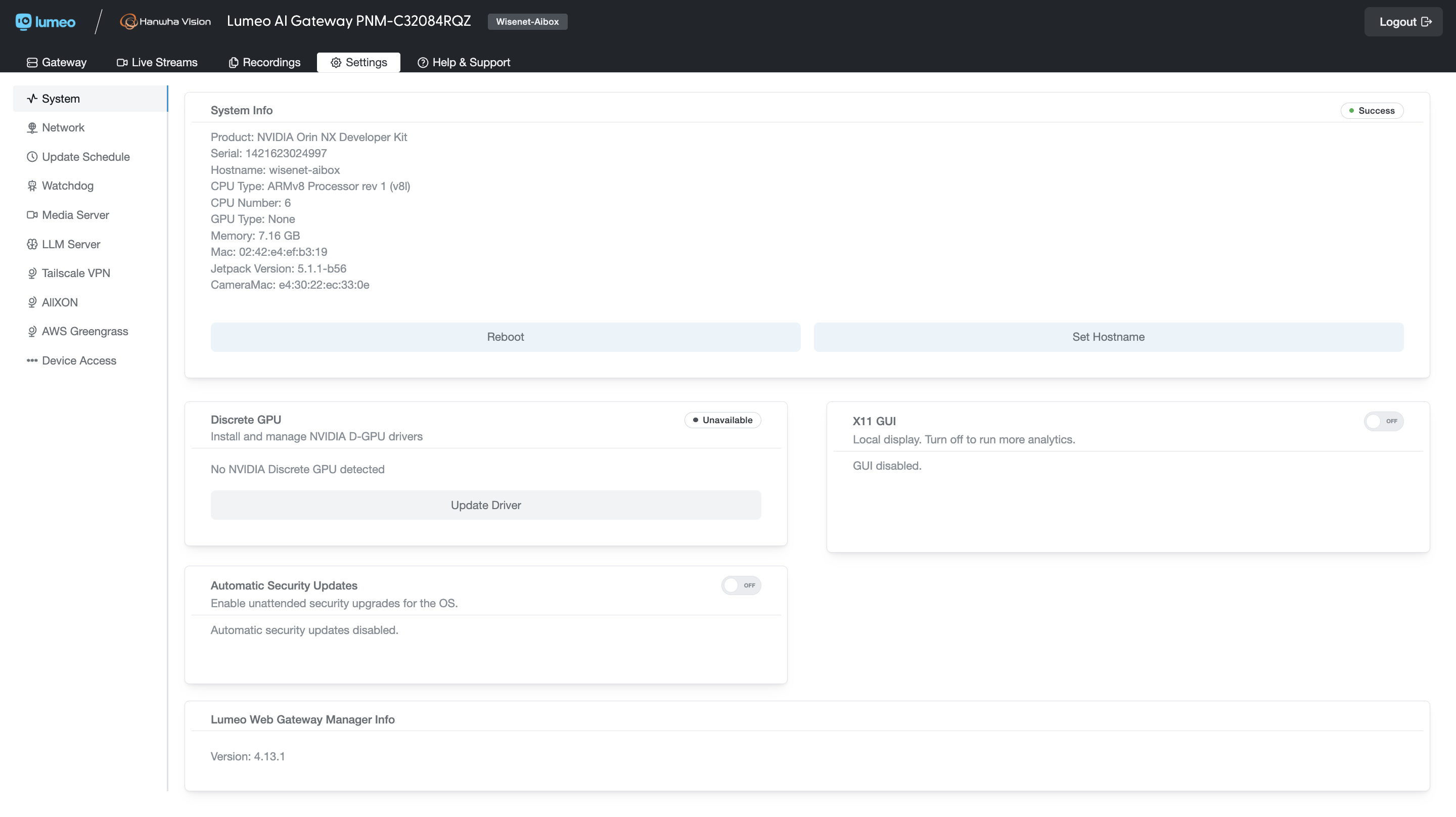Click the Update Schedule clock icon
Screen dimensions: 1456x817
32,157
